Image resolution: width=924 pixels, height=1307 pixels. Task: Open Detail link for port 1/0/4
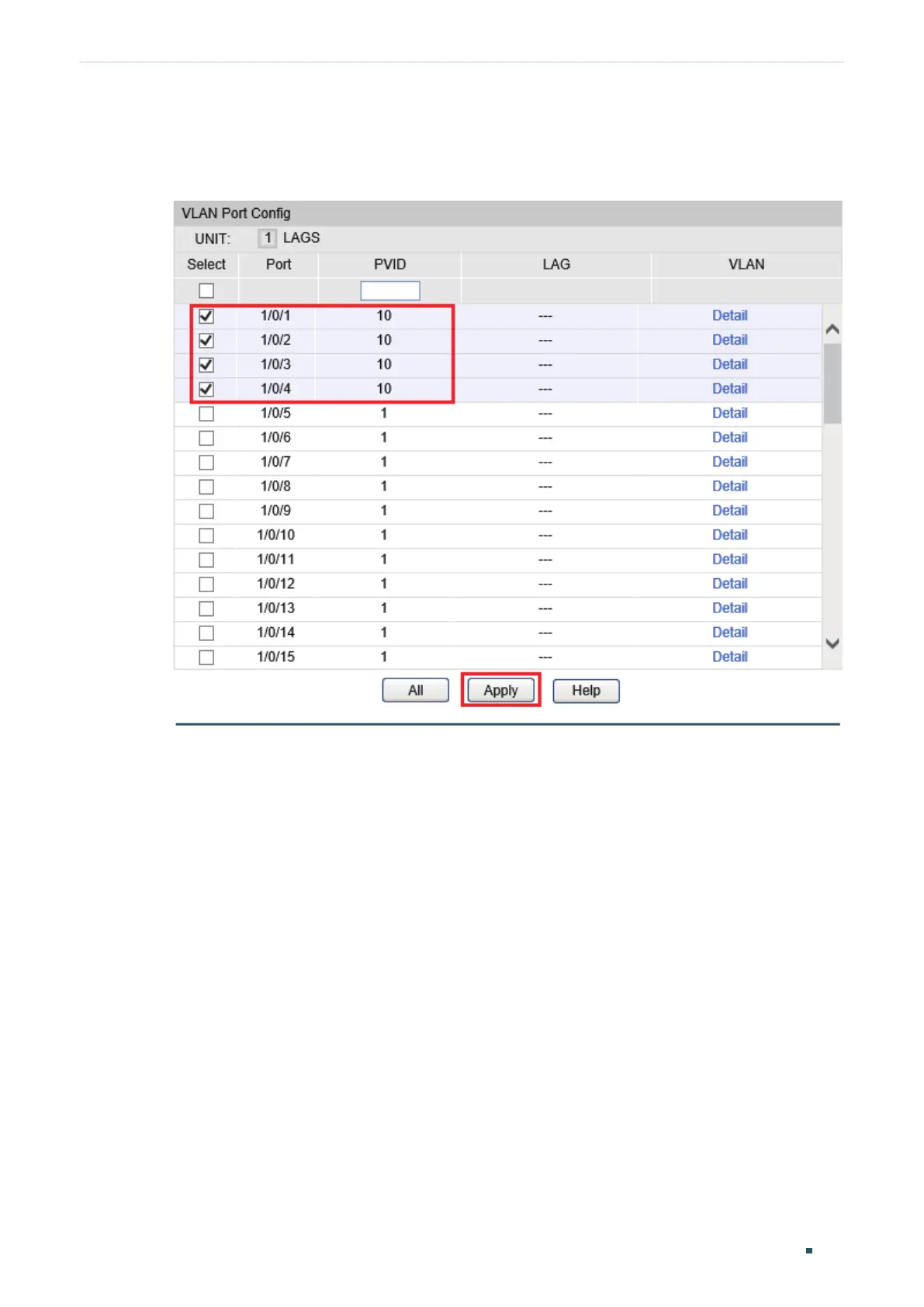point(730,388)
